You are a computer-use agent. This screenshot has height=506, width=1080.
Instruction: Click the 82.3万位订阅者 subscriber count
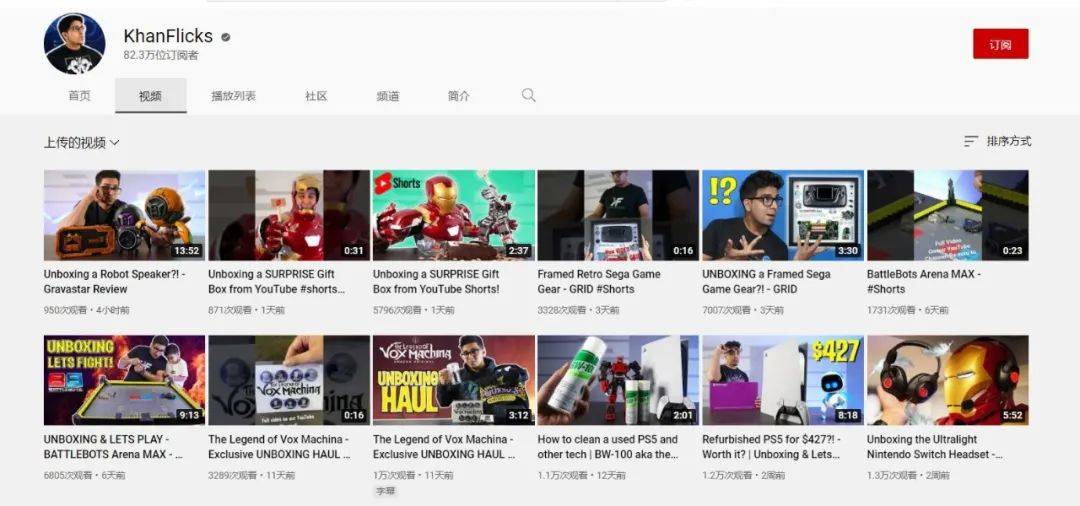(x=161, y=56)
